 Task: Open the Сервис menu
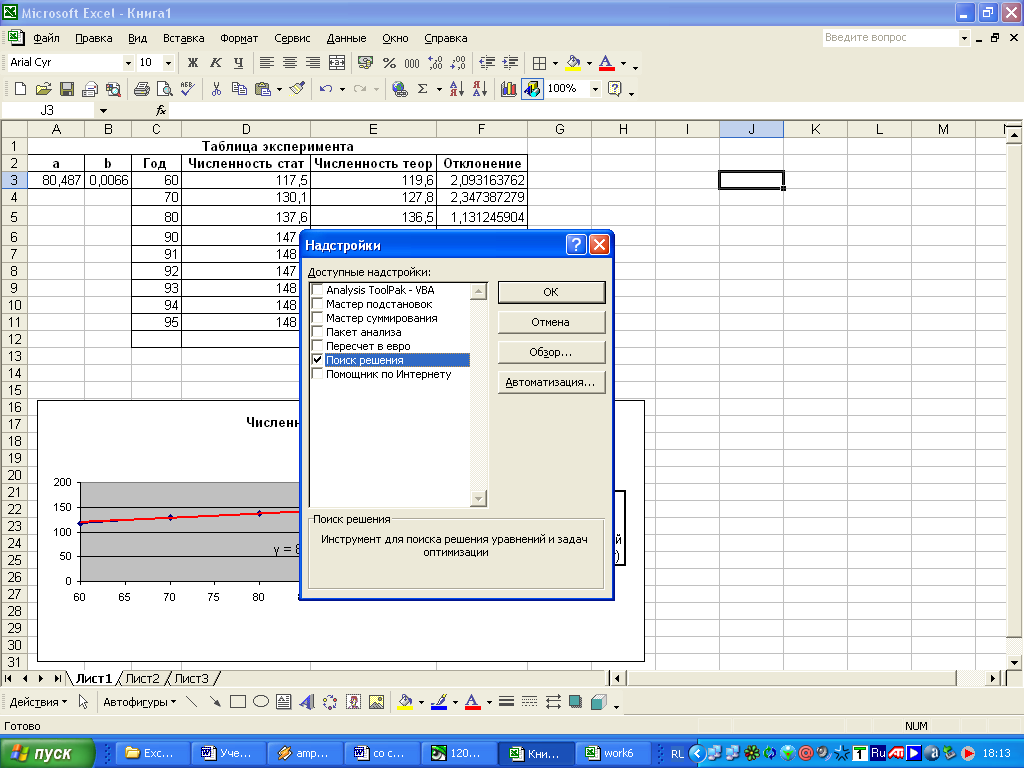292,38
